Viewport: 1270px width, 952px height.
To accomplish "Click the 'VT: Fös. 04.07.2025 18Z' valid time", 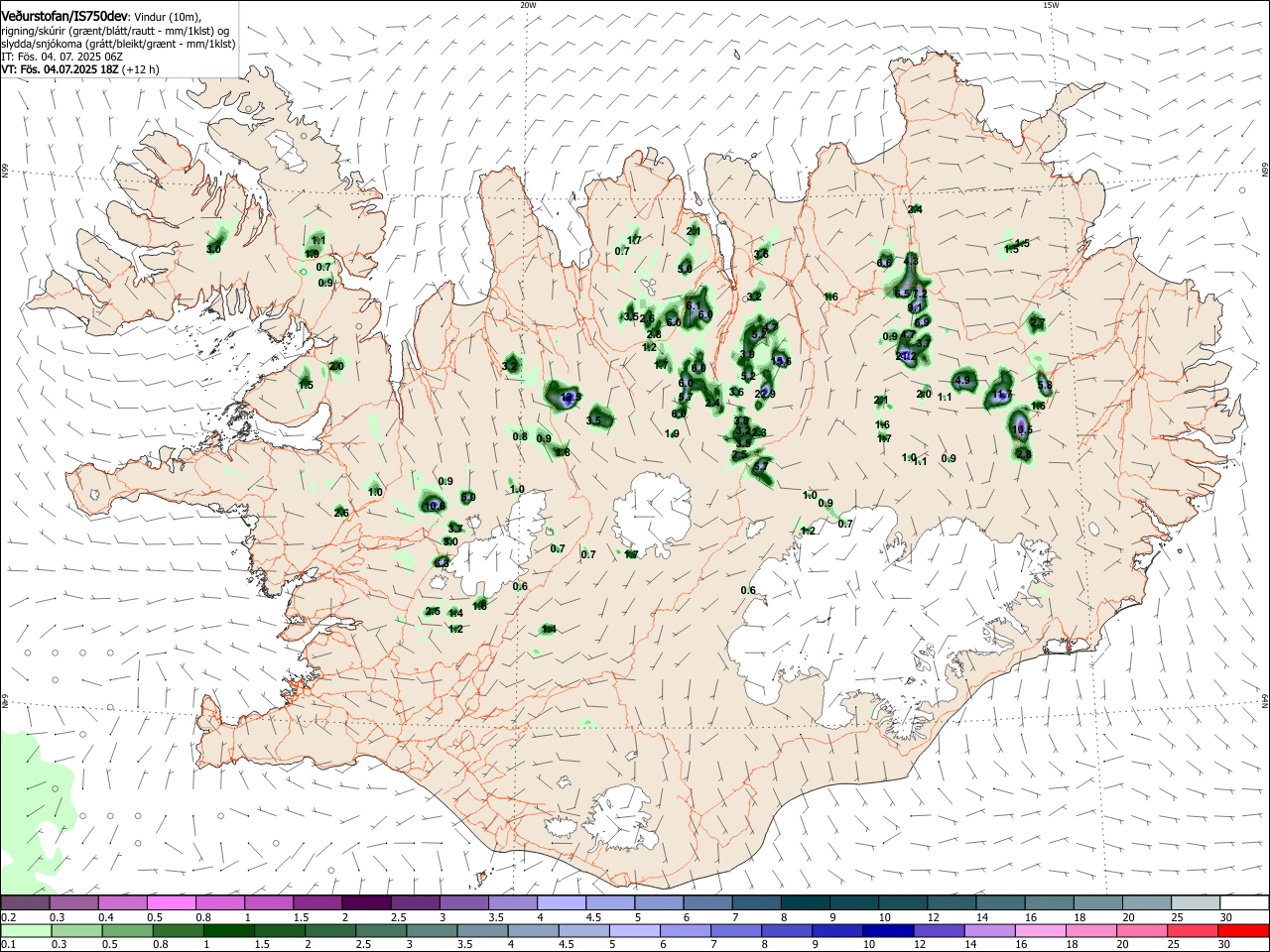I will pyautogui.click(x=61, y=69).
